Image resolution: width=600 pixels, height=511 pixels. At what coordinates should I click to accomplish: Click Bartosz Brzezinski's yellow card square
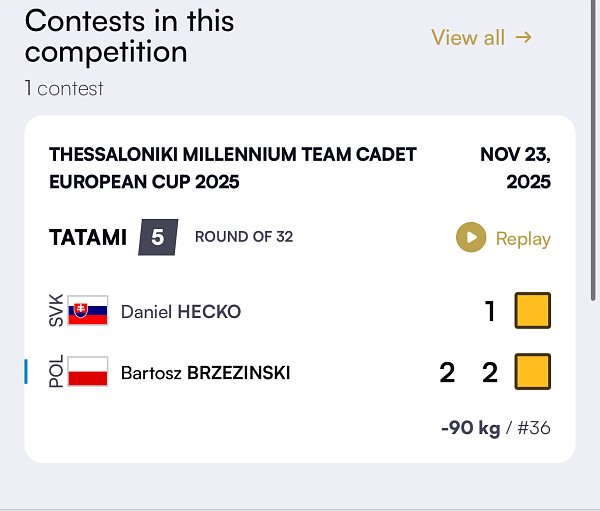point(532,372)
